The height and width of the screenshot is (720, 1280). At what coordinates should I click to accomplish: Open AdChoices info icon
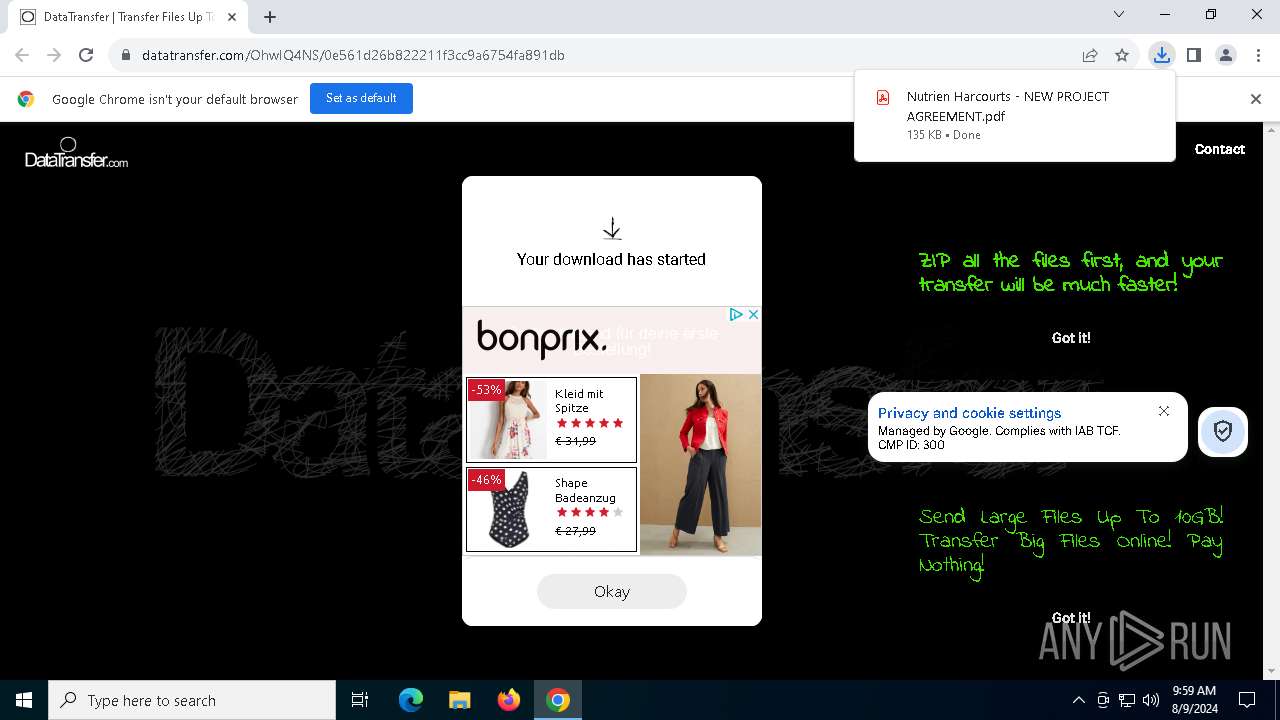735,314
